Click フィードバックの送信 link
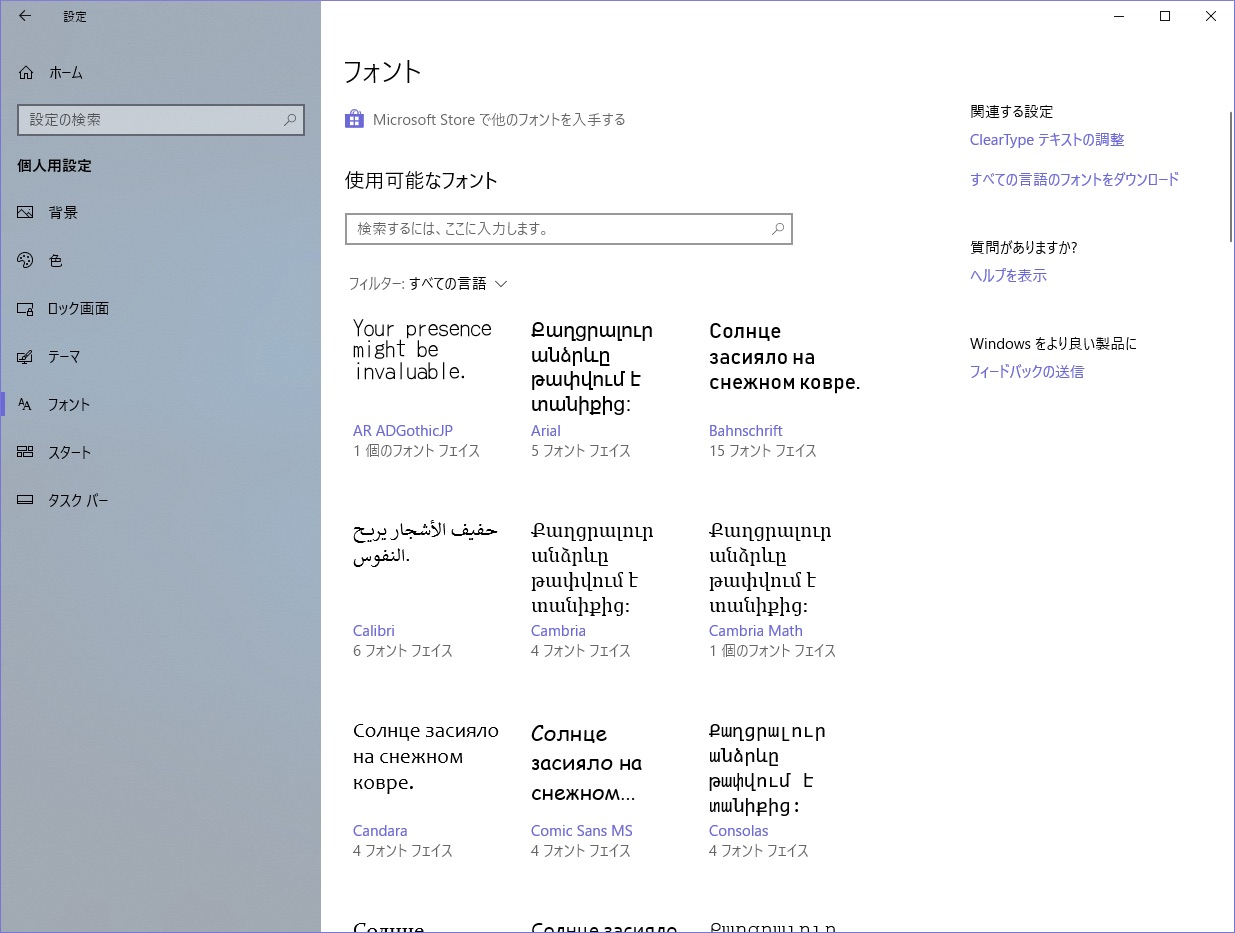The width and height of the screenshot is (1235, 933). tap(1027, 372)
